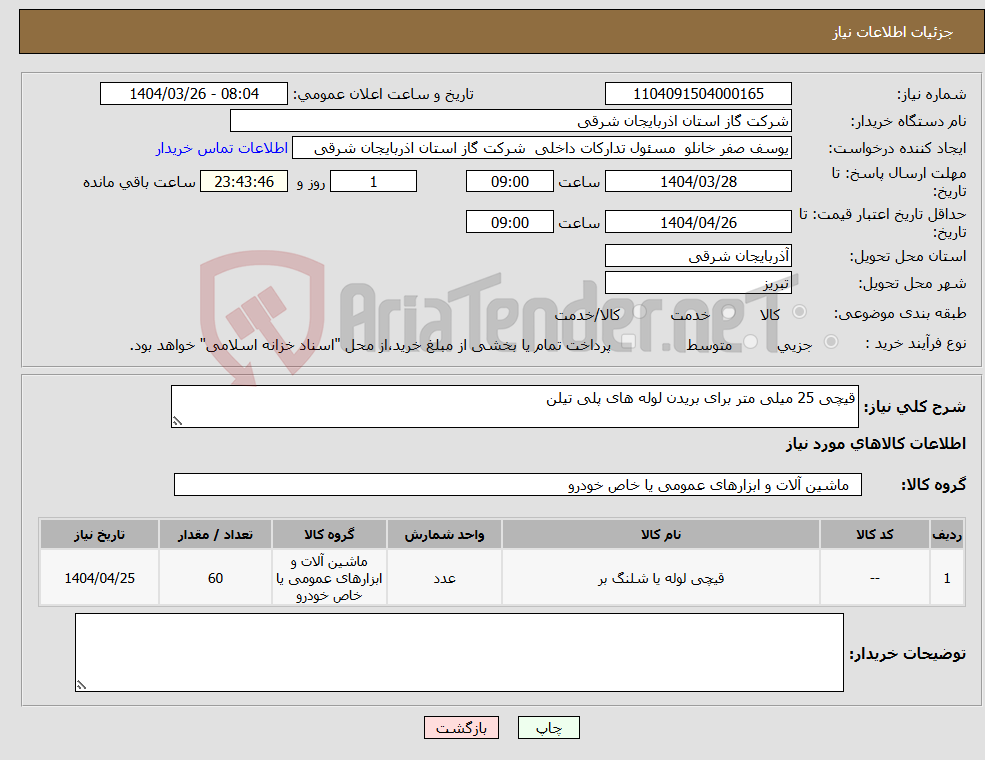Click buyer organization name field
Viewport: 985px width, 760px height.
(511, 121)
